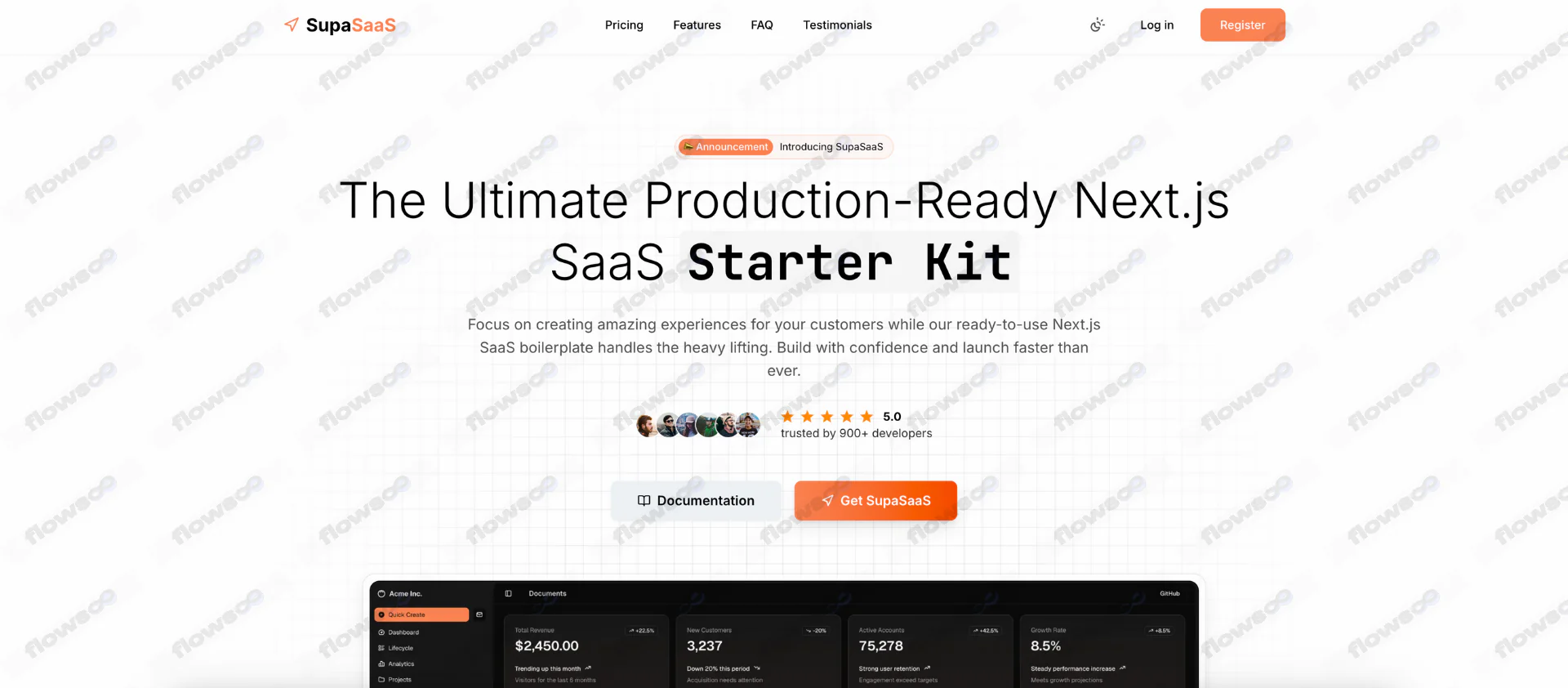Viewport: 1568px width, 688px height.
Task: Click the Get SupaSaaS button
Action: 875,501
